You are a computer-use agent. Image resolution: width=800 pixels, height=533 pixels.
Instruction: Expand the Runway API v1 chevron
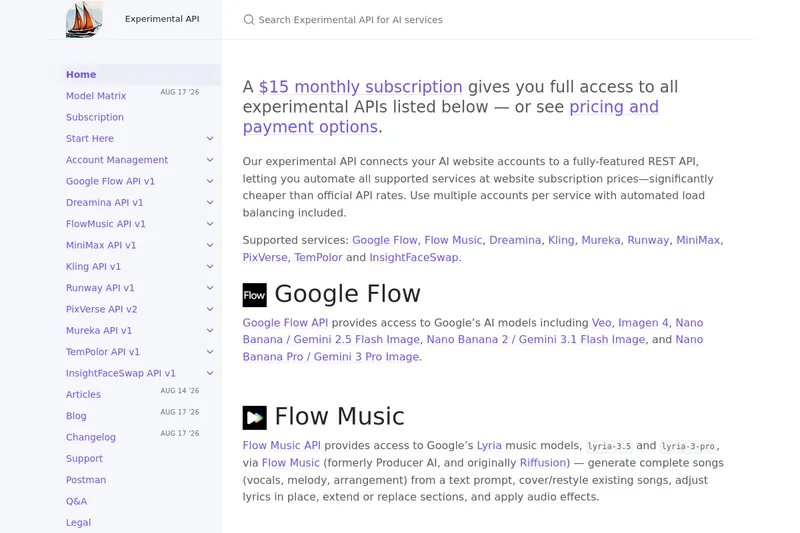(x=210, y=288)
